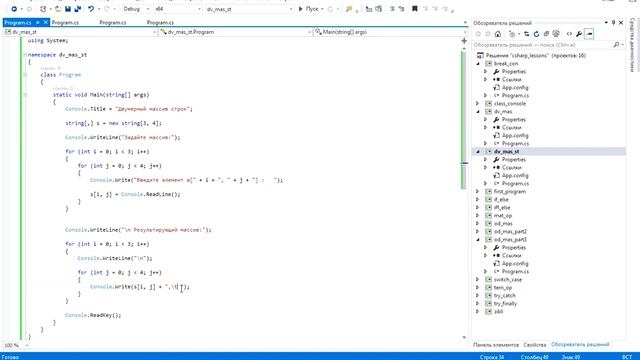Collapse the class Program code block
640x360 pixels.
click(25, 75)
